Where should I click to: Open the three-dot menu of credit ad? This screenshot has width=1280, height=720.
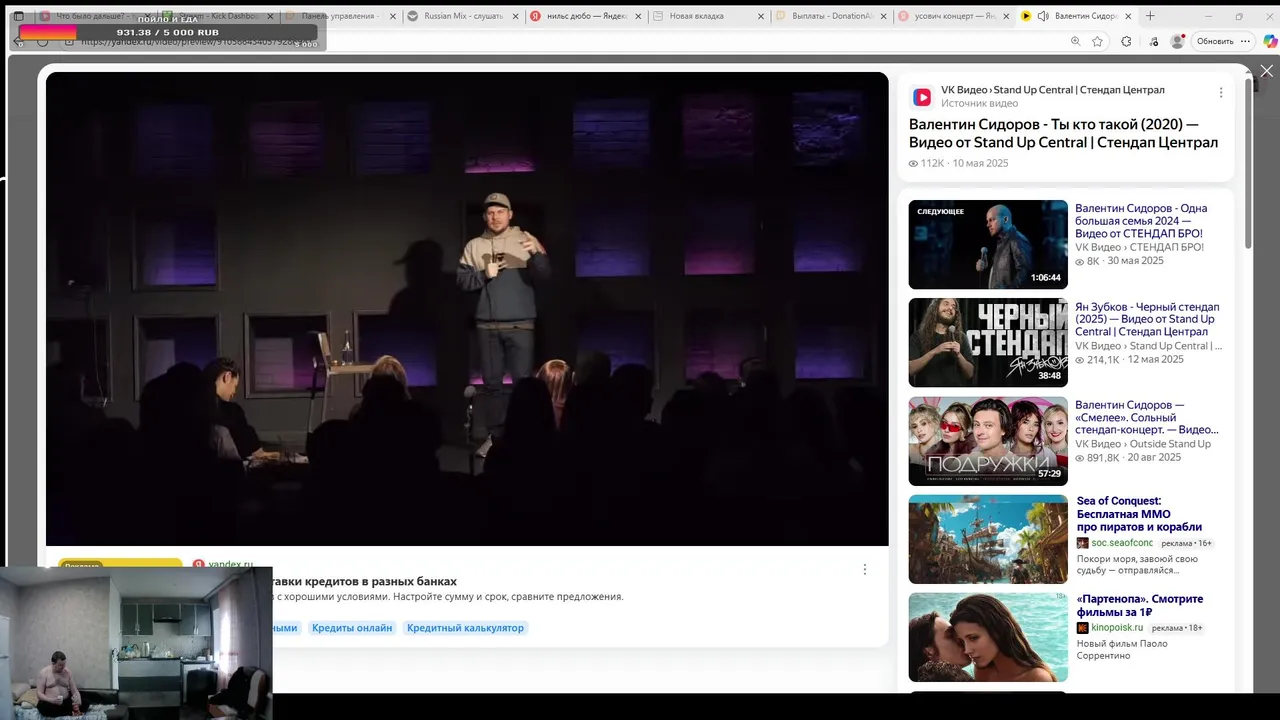865,569
